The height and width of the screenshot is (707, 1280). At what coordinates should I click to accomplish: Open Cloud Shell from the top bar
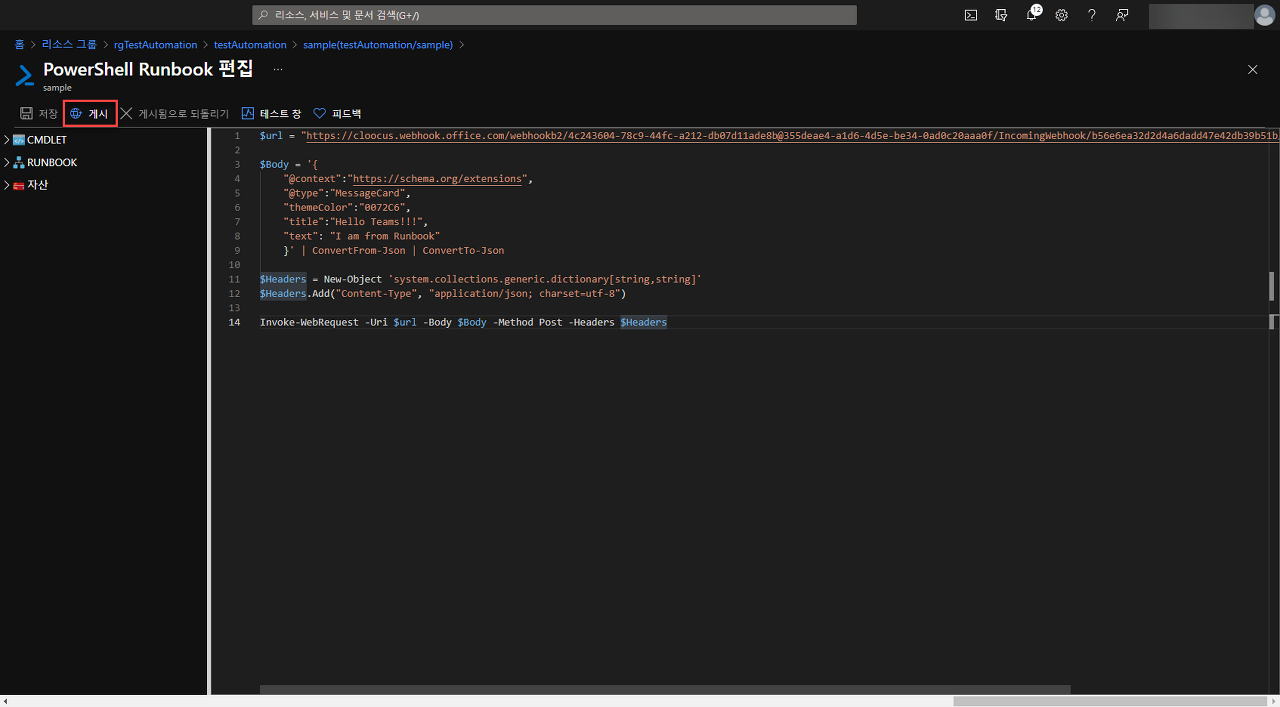(x=971, y=15)
